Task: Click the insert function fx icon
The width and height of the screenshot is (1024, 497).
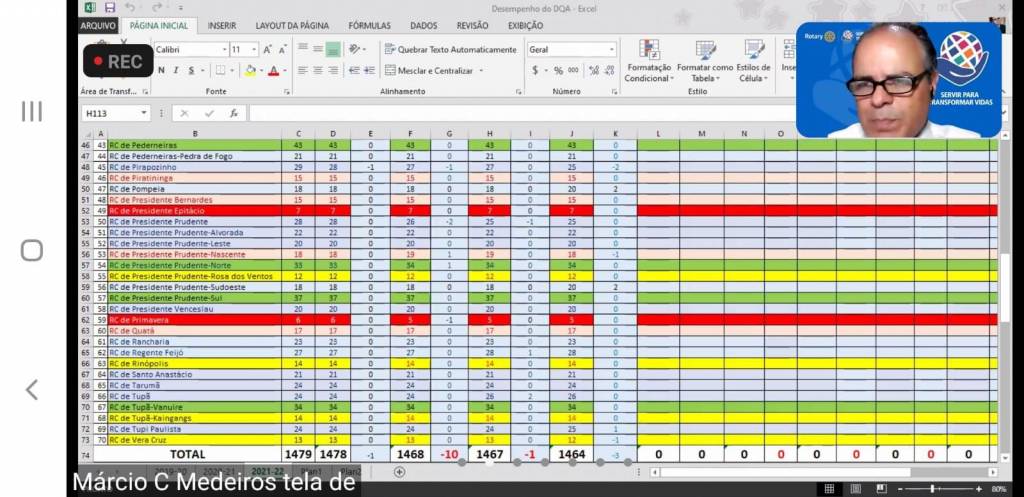Action: [234, 113]
